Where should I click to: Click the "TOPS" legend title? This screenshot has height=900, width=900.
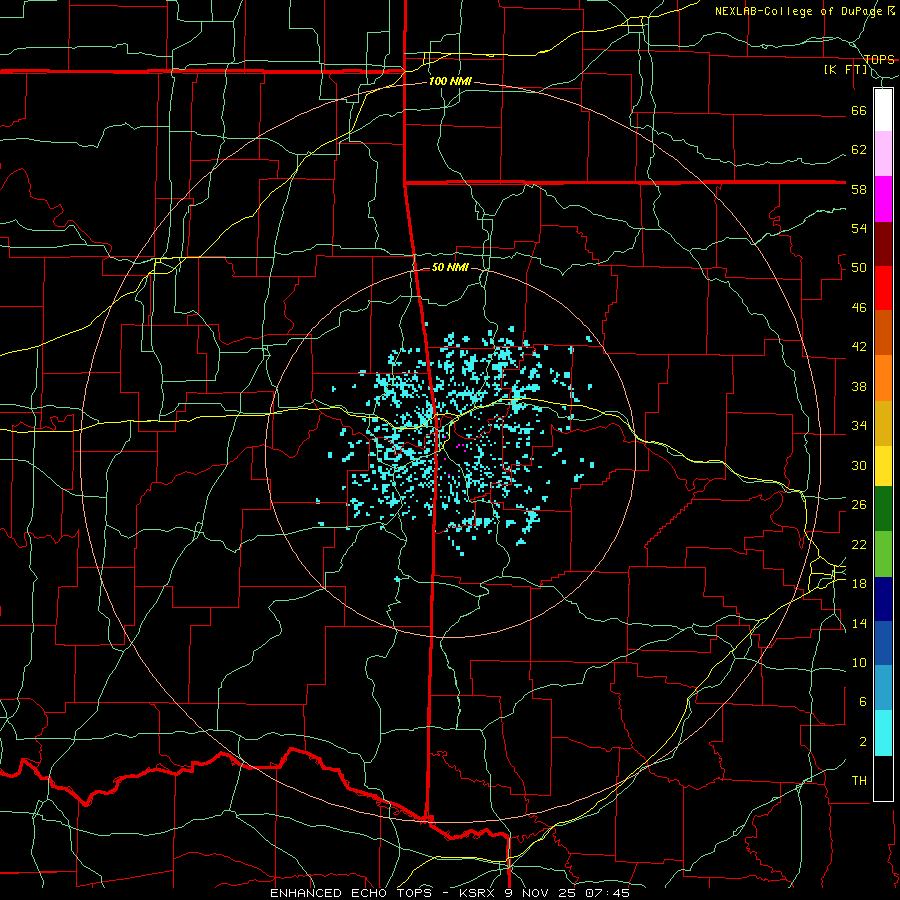pos(879,60)
